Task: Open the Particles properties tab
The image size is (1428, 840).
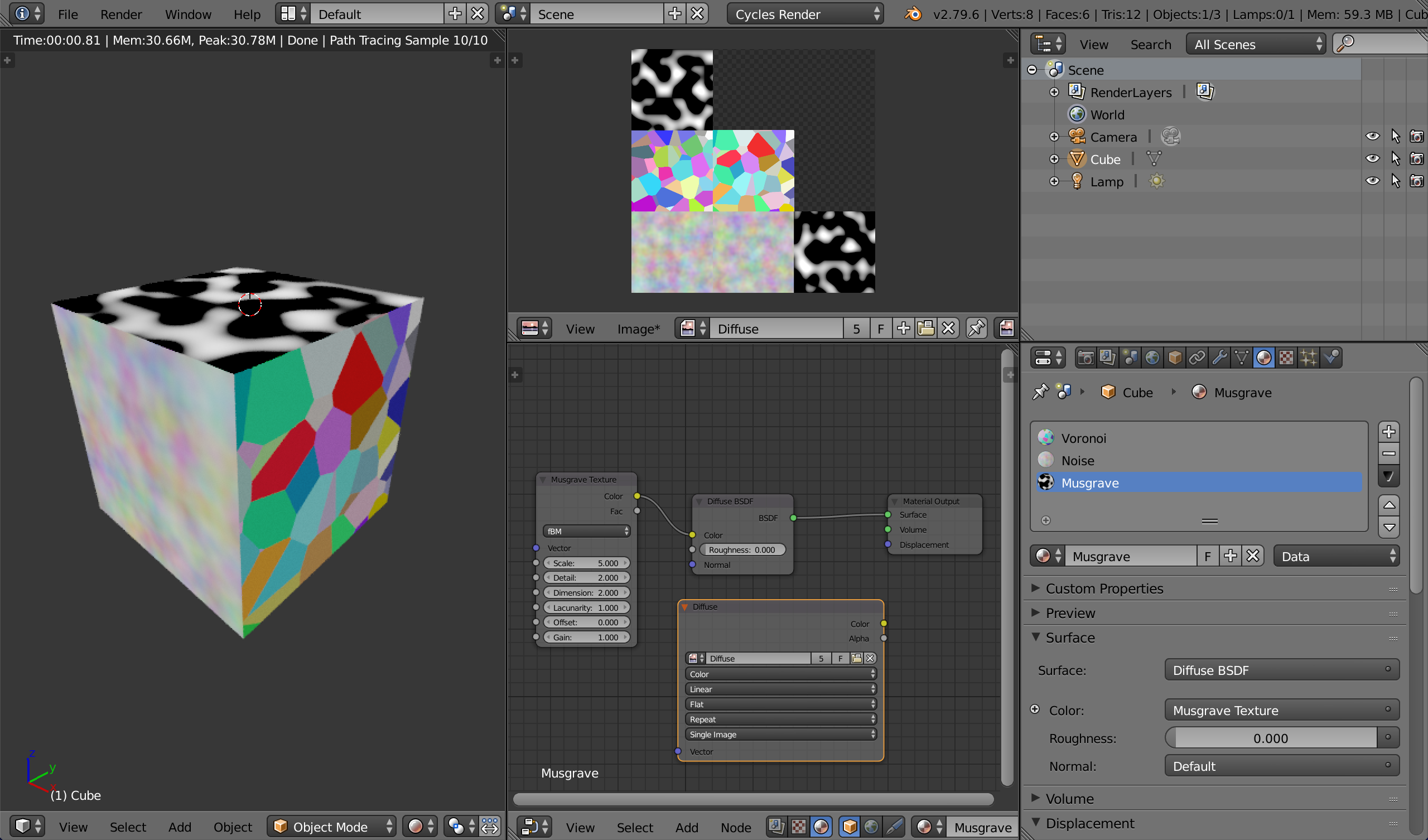Action: pyautogui.click(x=1309, y=358)
